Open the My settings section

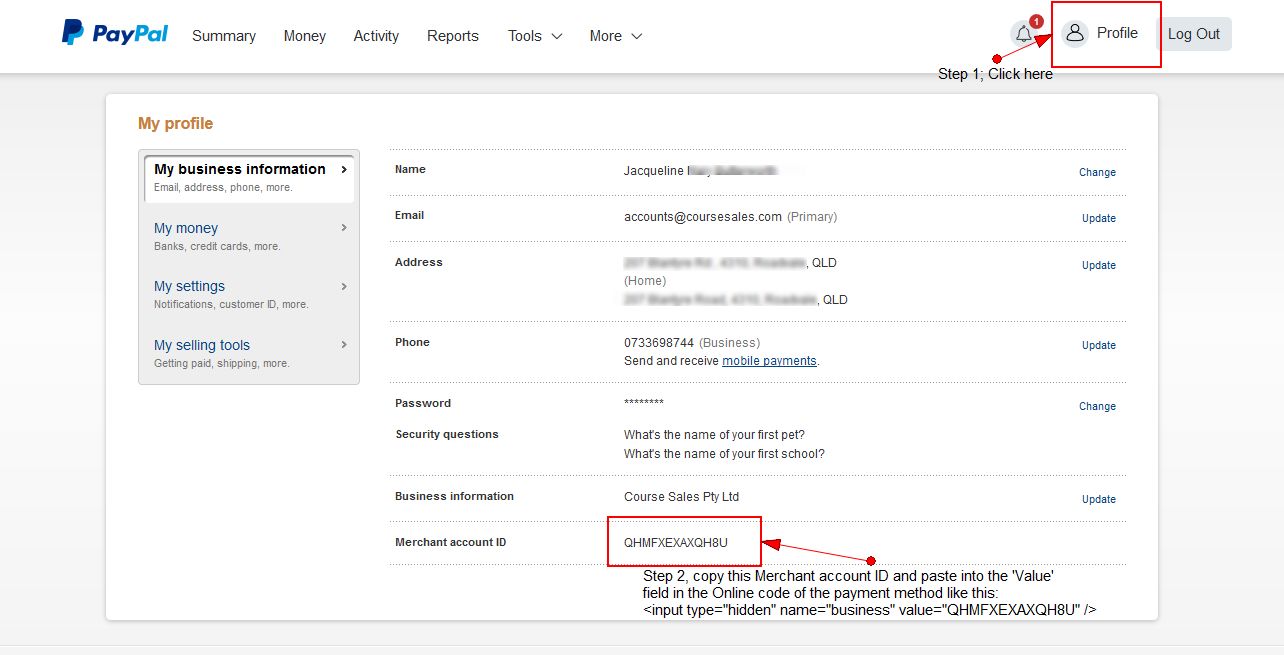coord(249,294)
